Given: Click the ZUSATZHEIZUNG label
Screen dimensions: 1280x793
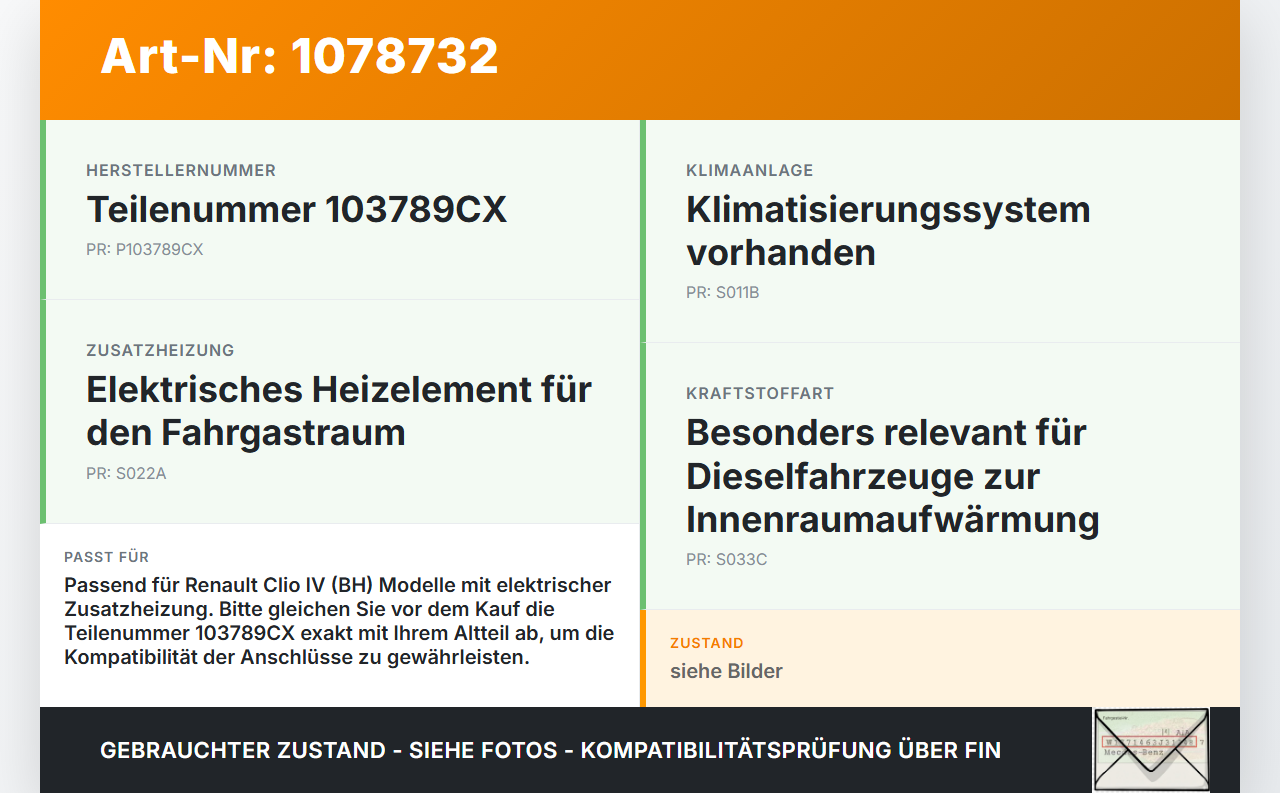Looking at the screenshot, I should (x=160, y=350).
